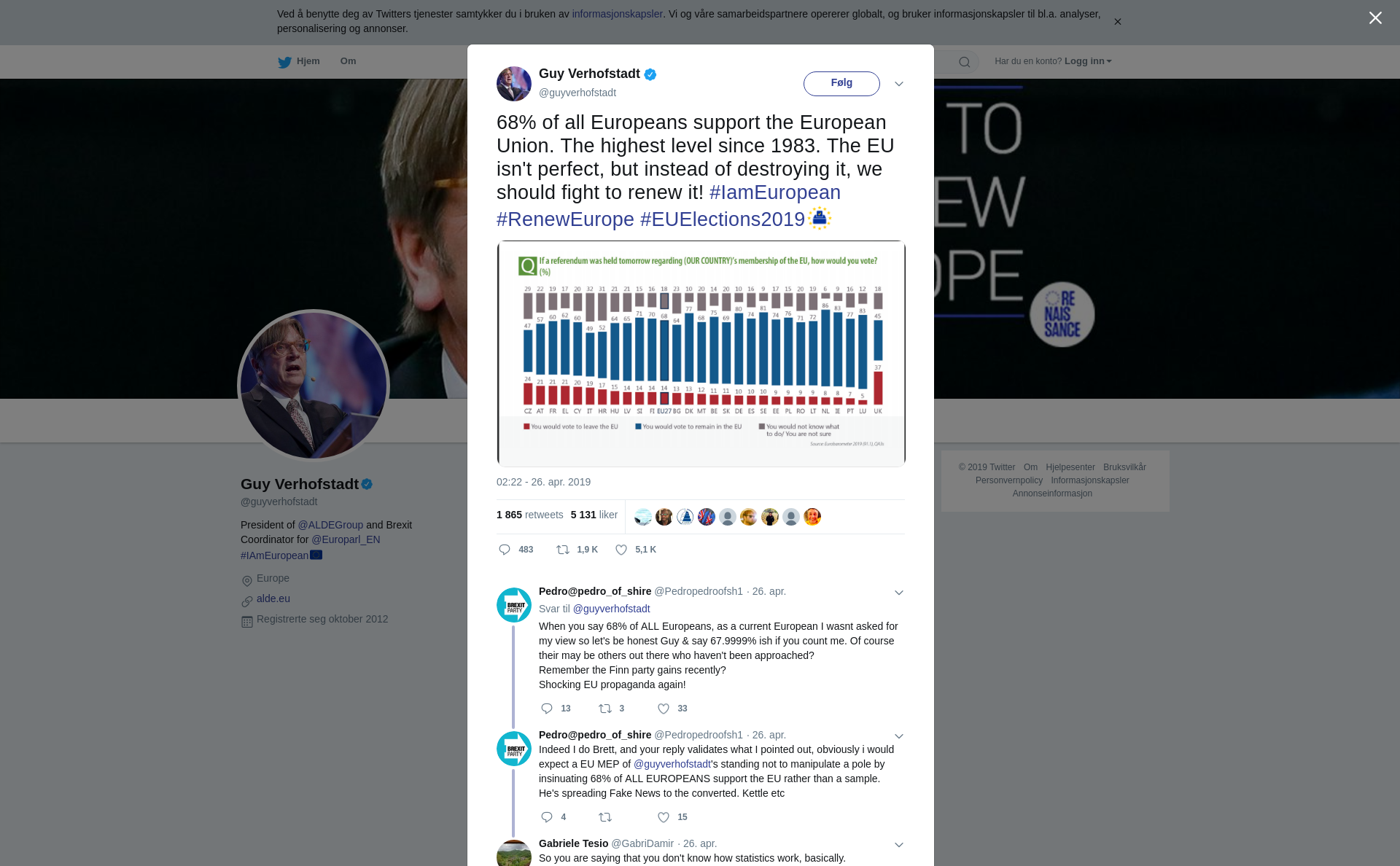Click the Twitter bird Hjem icon
Image resolution: width=1400 pixels, height=866 pixels.
[x=284, y=62]
